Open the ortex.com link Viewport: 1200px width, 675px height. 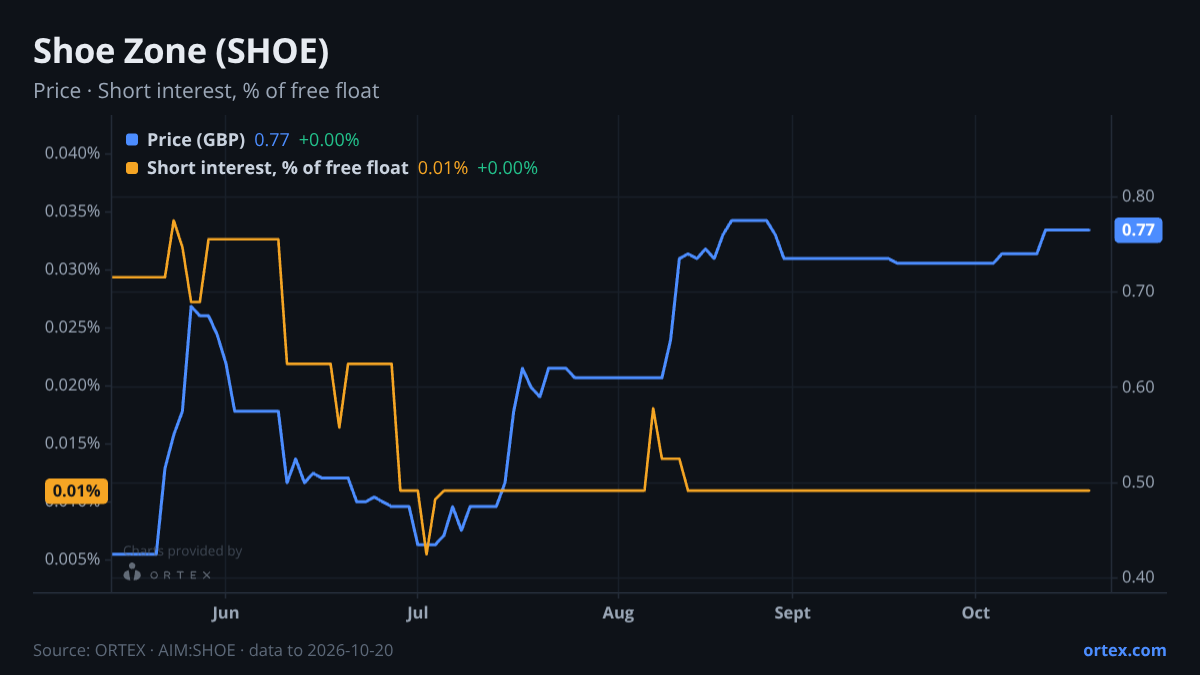click(1124, 650)
